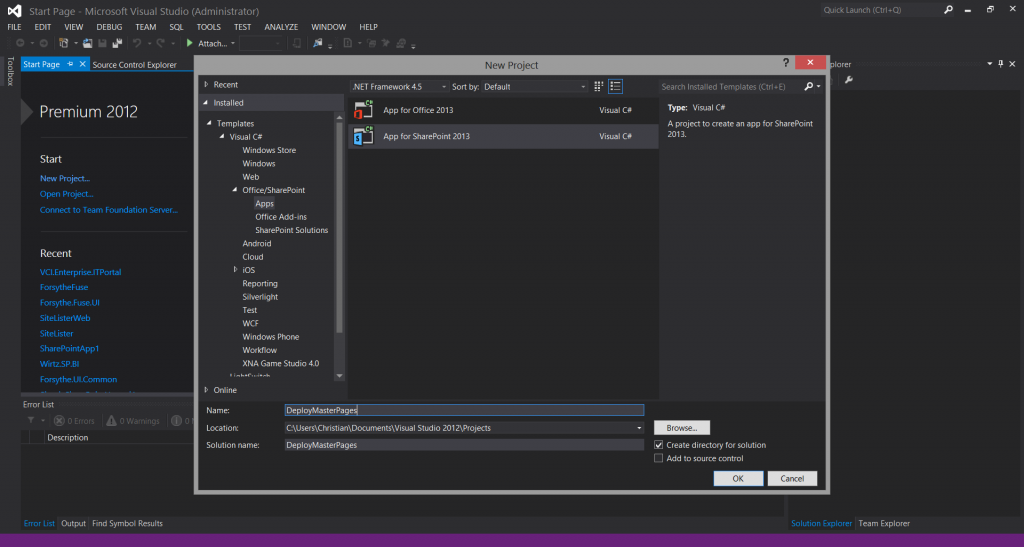Expand the Recent section in New Project
The width and height of the screenshot is (1024, 547).
(206, 84)
